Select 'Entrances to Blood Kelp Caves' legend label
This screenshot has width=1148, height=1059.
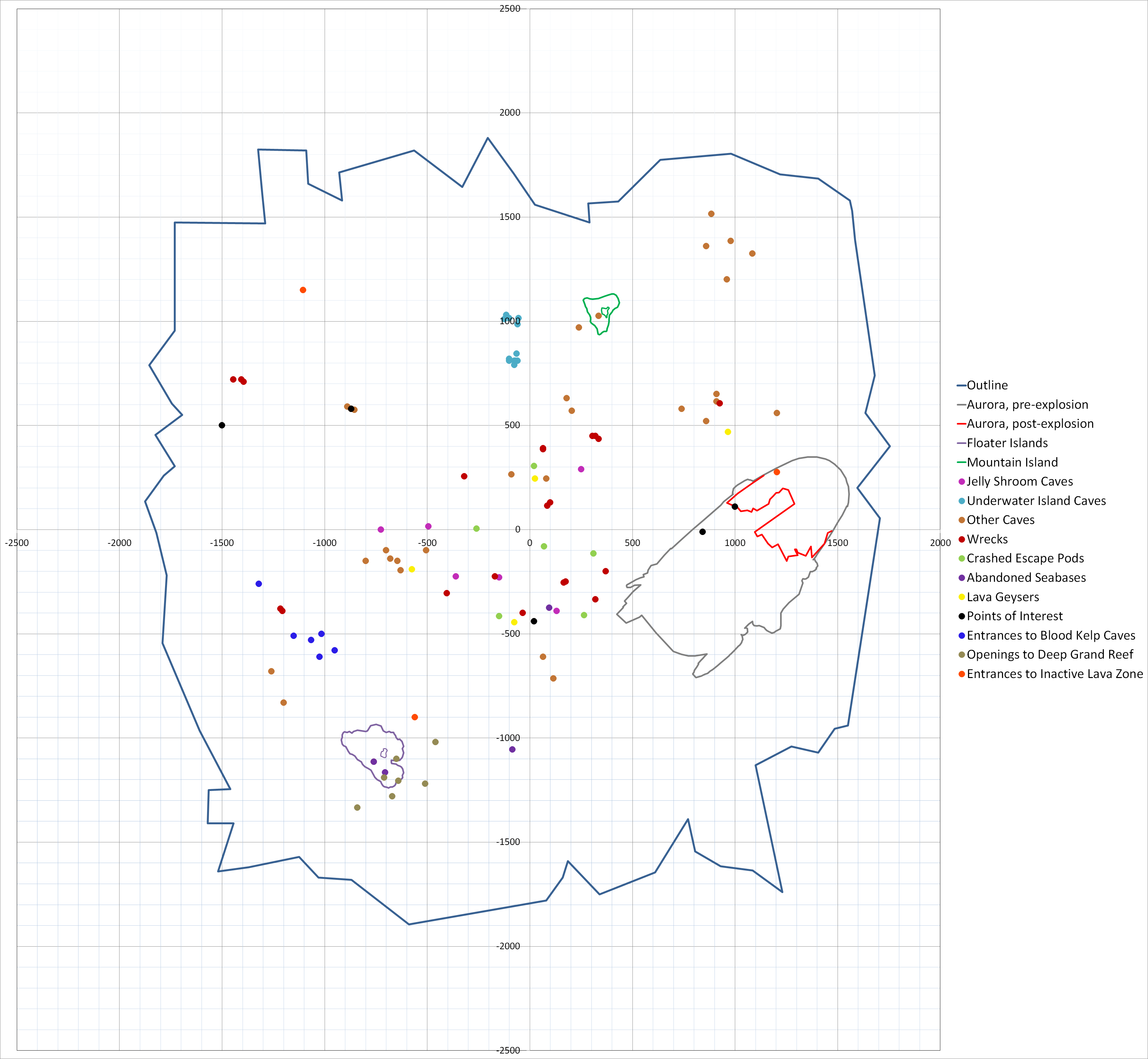(1050, 635)
